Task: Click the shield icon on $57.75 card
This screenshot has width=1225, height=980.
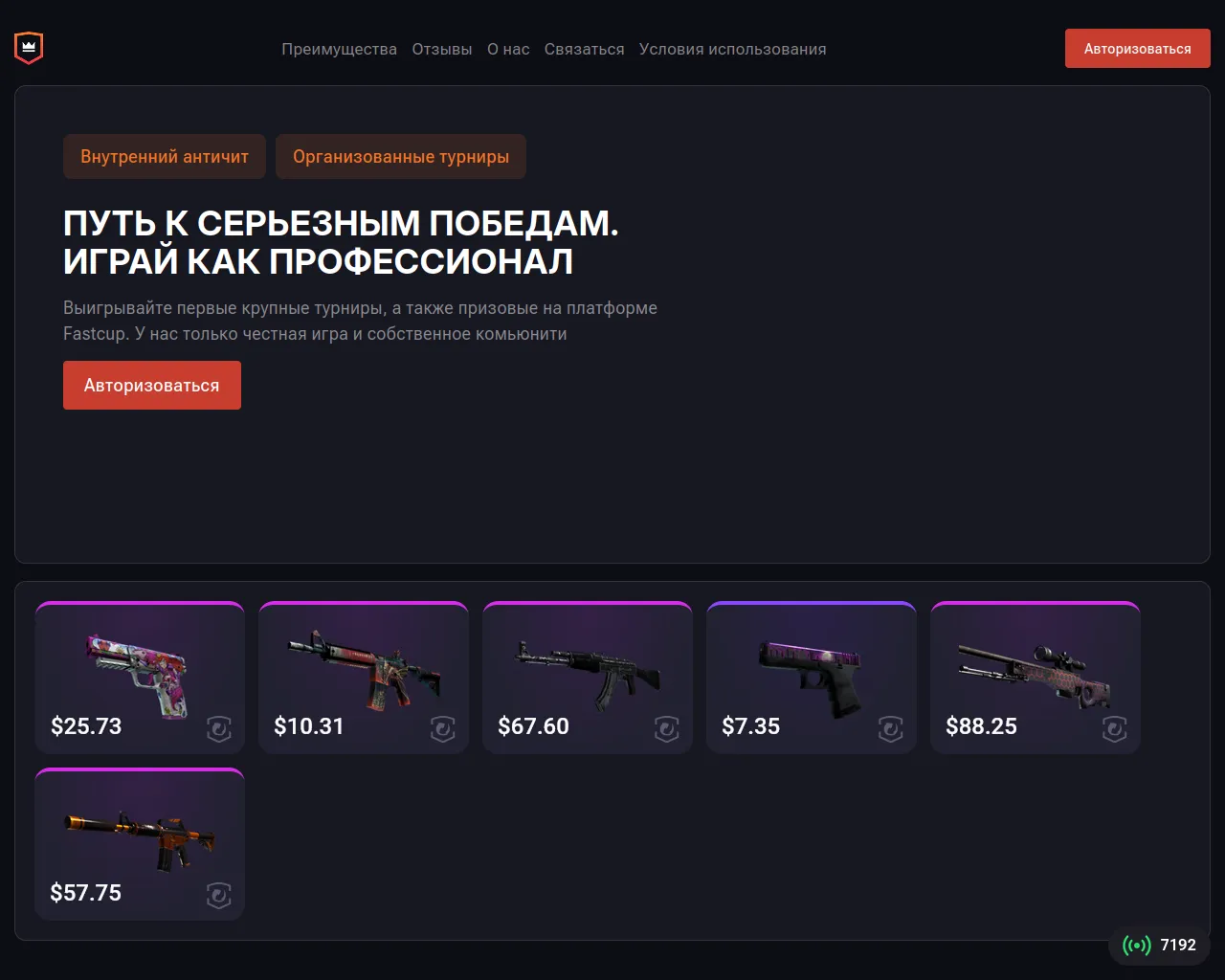Action: point(219,896)
